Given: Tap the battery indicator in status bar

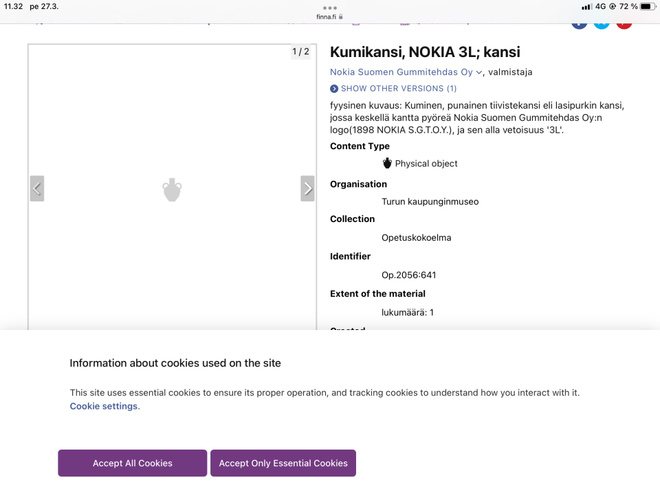Looking at the screenshot, I should (647, 6).
